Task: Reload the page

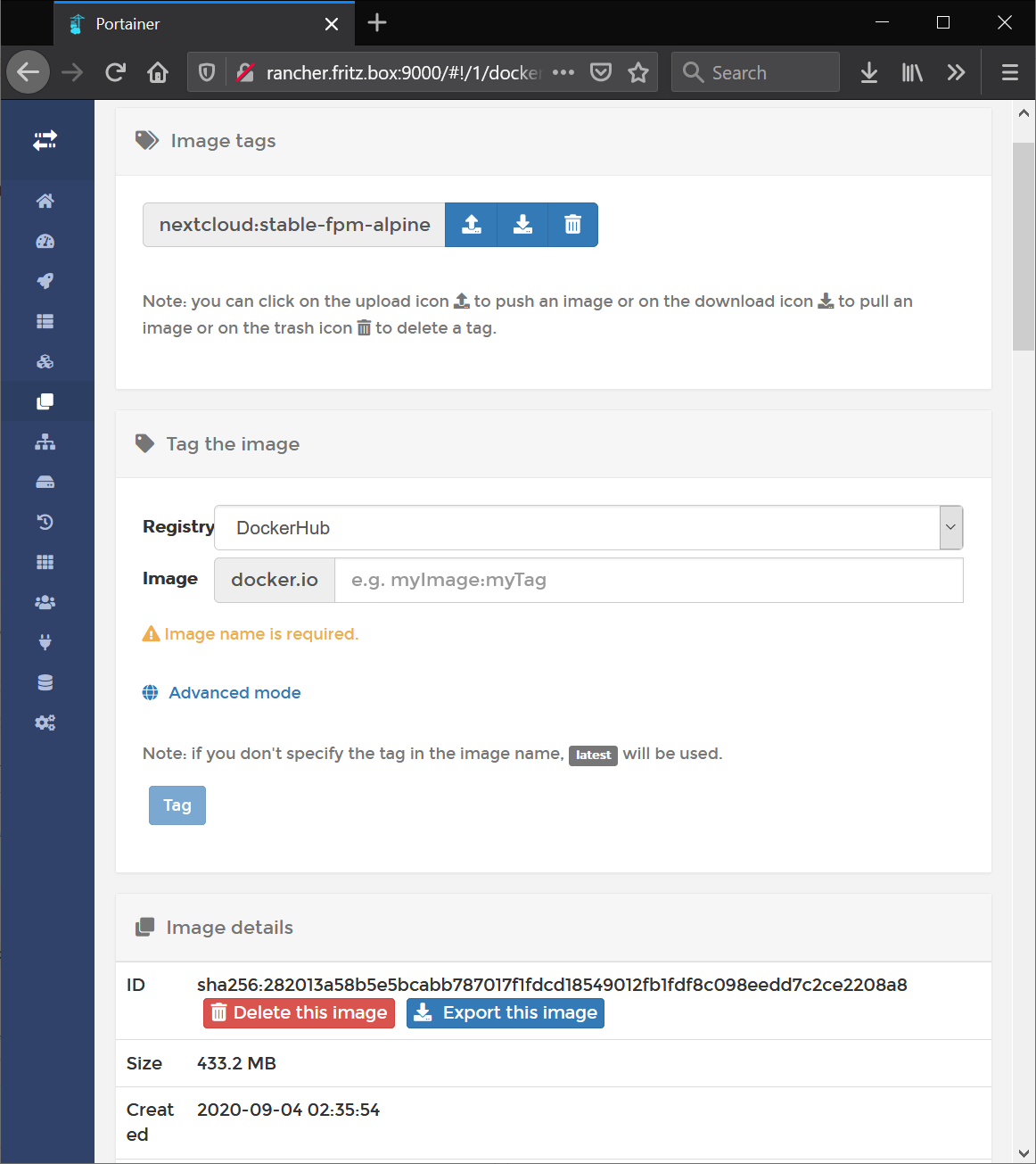Action: pos(115,72)
